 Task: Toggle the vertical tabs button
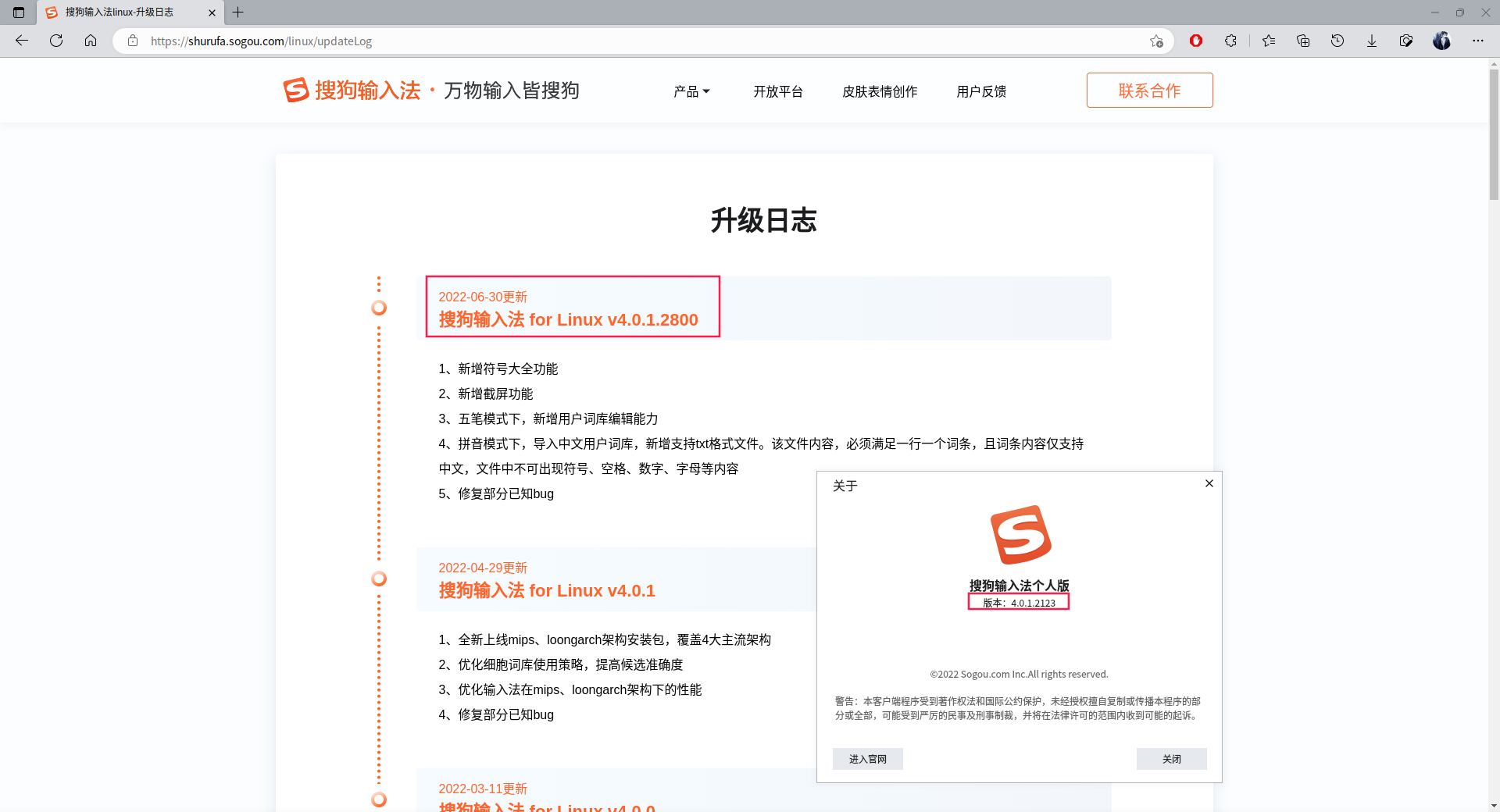18,12
